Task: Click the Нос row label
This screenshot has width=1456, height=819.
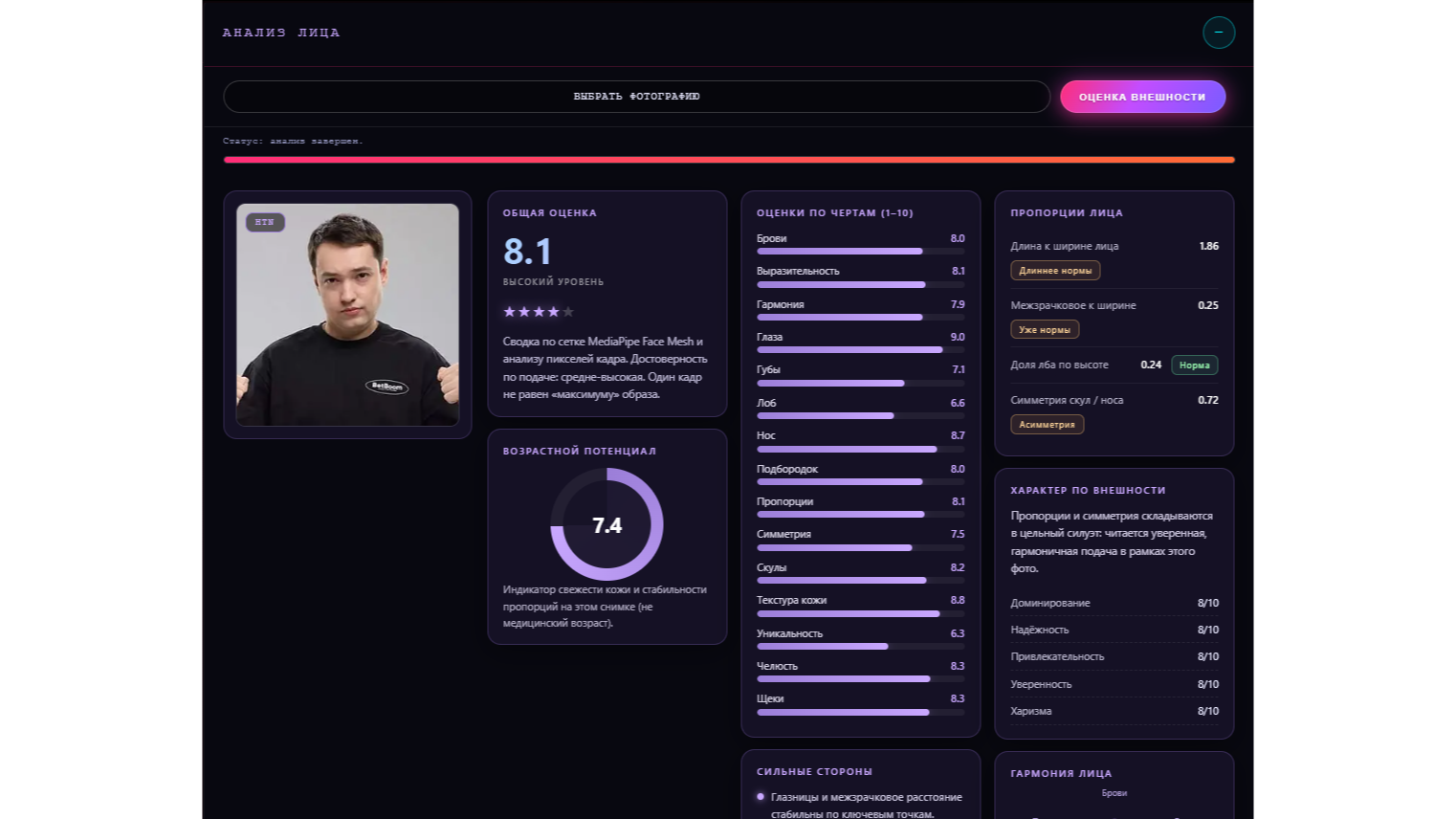Action: tap(766, 435)
